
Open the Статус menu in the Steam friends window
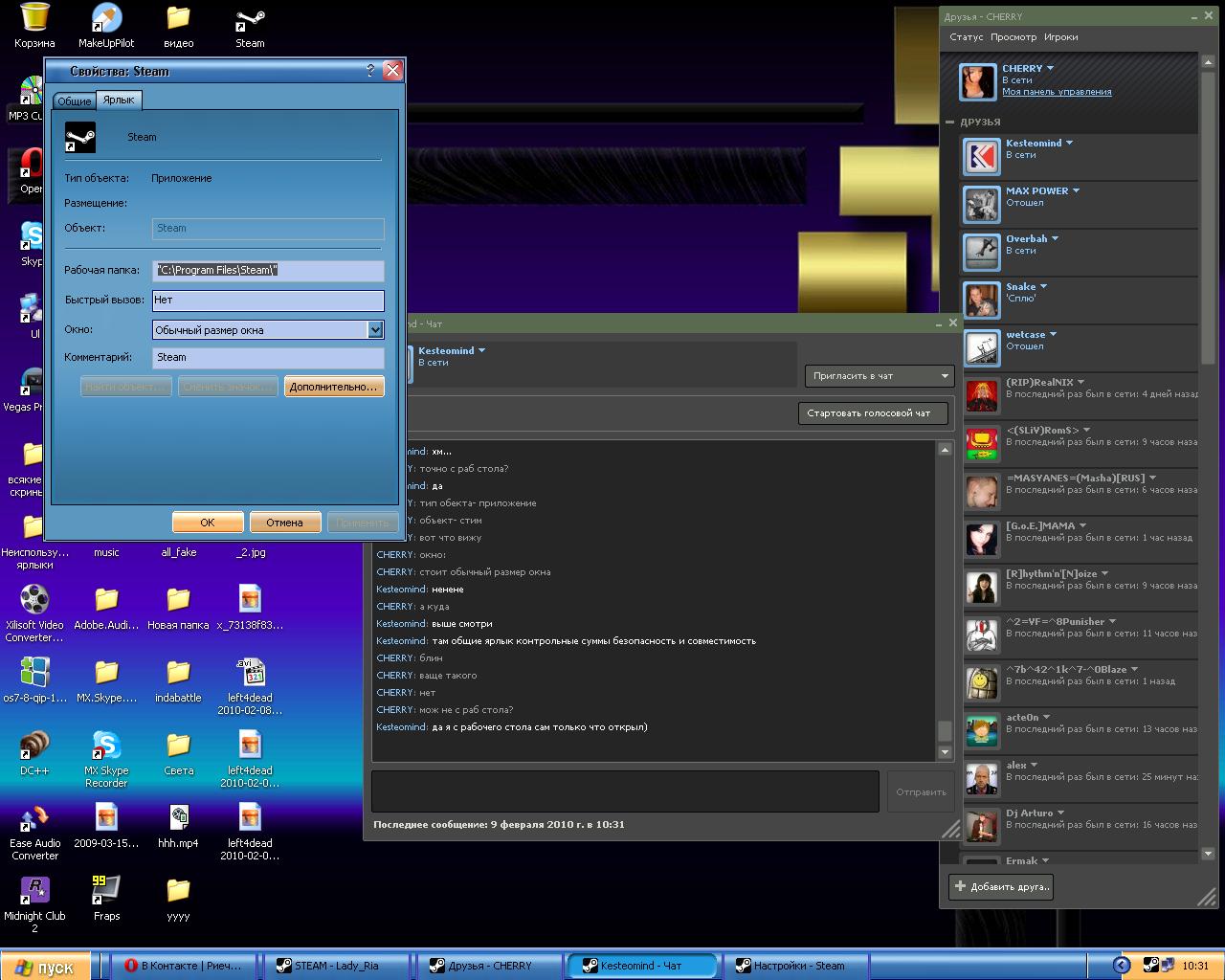click(x=967, y=37)
